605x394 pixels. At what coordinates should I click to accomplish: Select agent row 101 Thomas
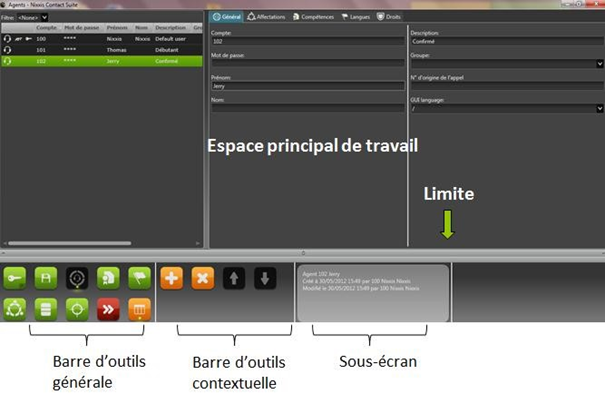click(x=102, y=50)
